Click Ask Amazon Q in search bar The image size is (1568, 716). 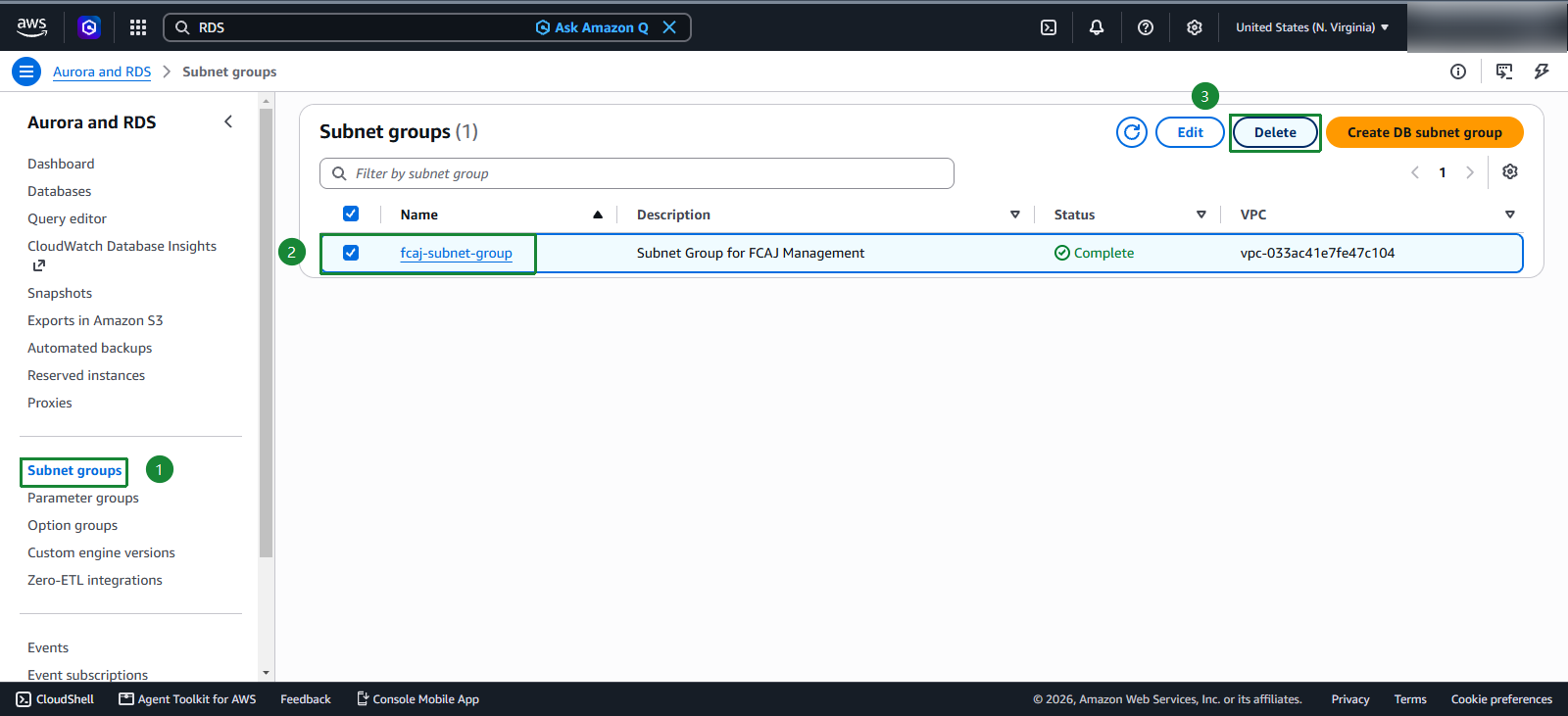592,27
